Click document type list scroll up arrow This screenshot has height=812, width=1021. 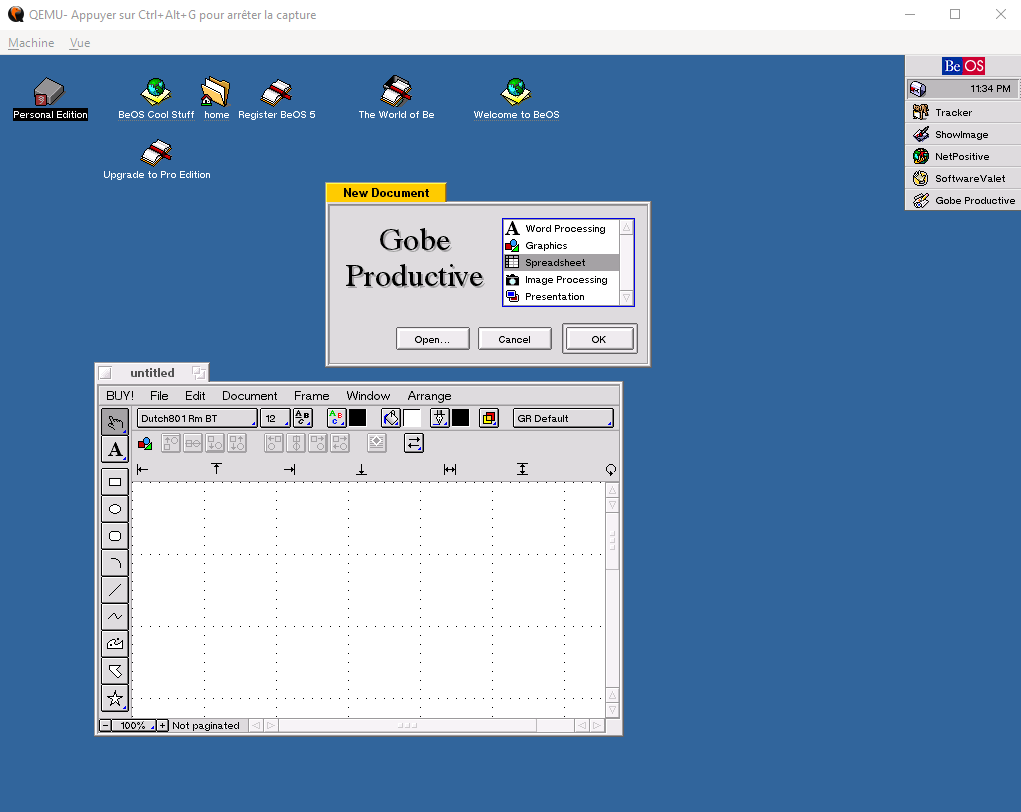click(x=626, y=227)
